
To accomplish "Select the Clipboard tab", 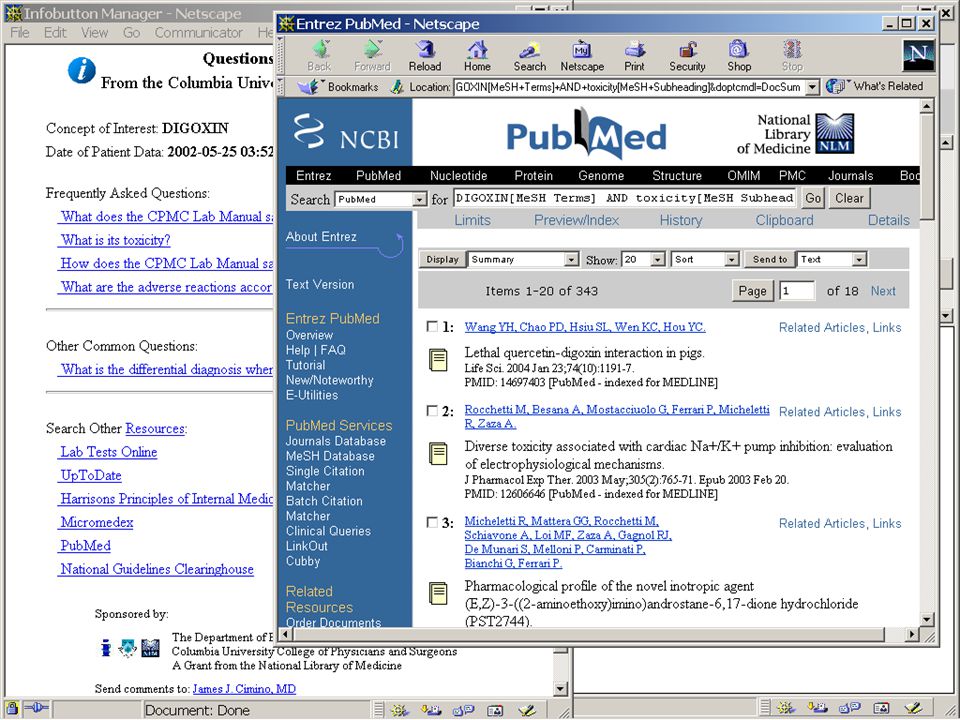I will point(784,220).
